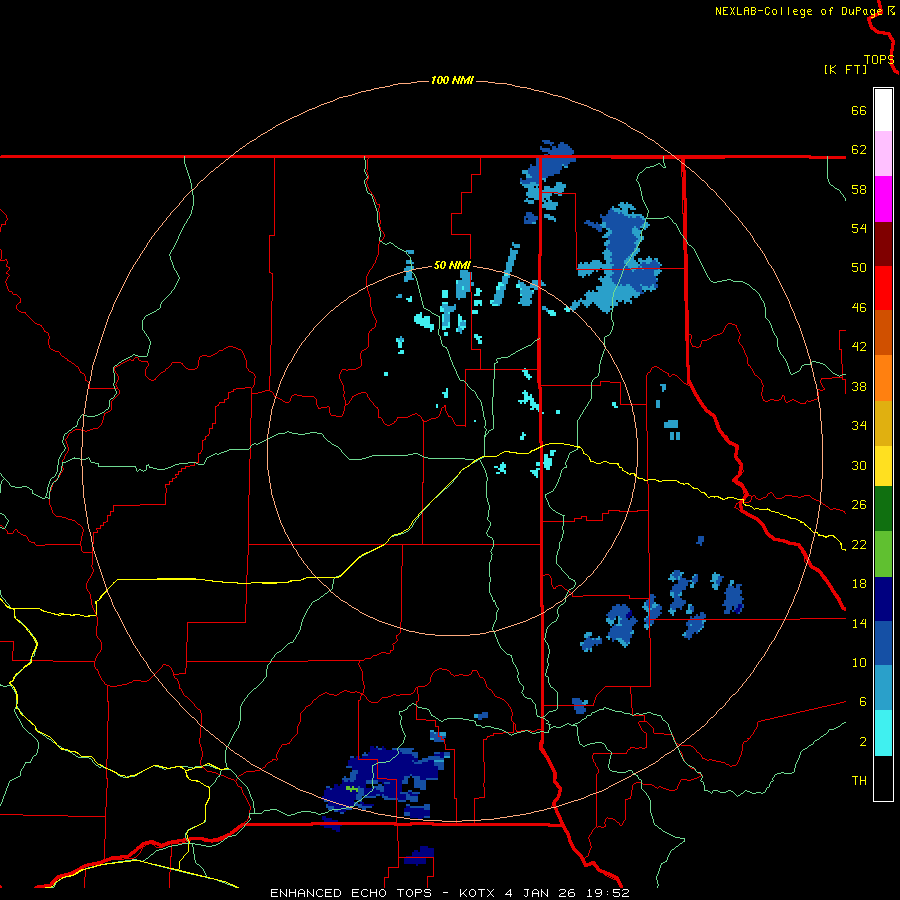This screenshot has width=900, height=900.
Task: Click the 100 NMI range ring label
Action: click(x=452, y=80)
